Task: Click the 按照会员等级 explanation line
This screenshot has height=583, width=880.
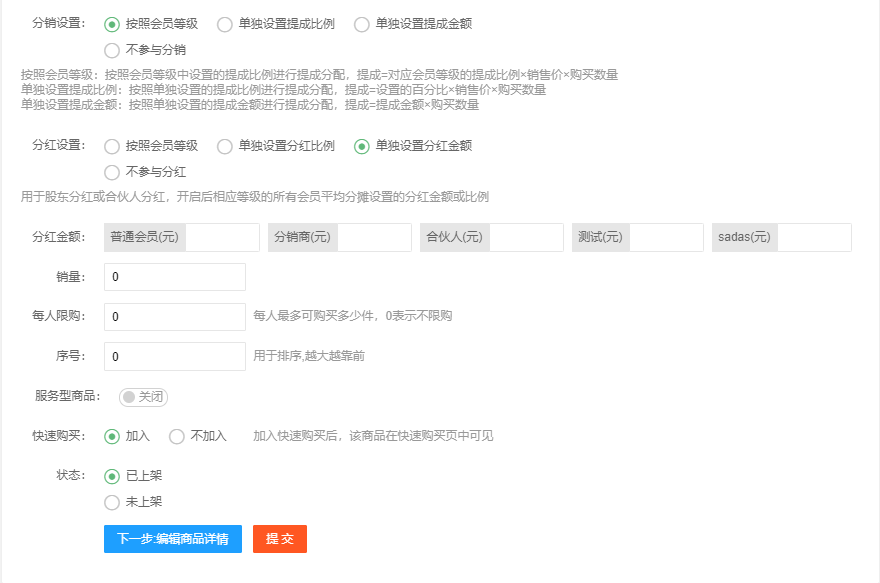Action: pos(319,75)
